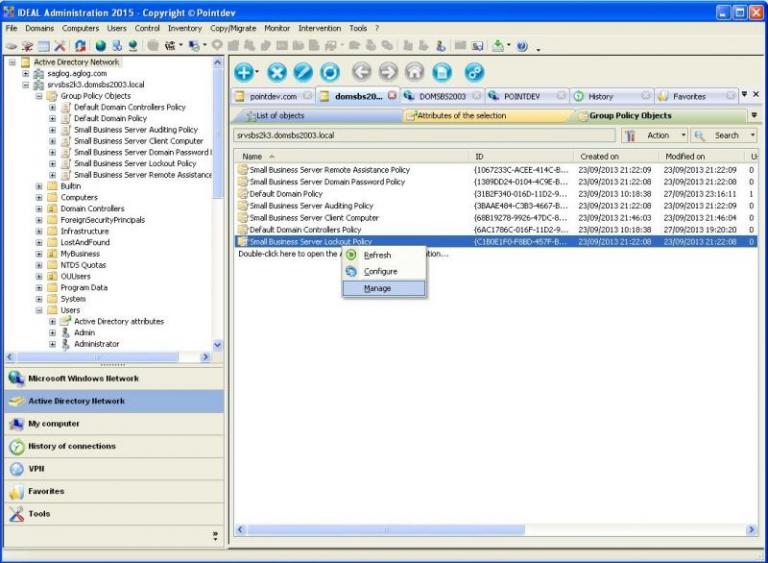
Task: Click the History of connections clock icon
Action: [x=16, y=447]
